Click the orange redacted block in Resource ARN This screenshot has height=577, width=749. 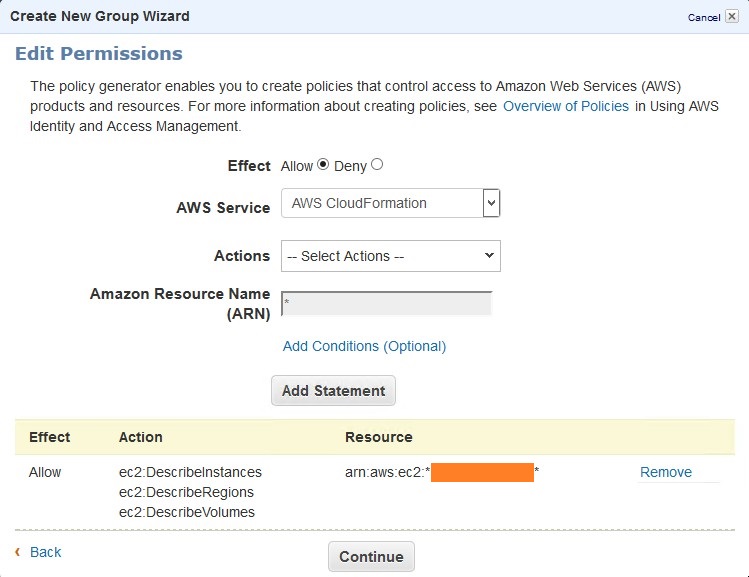coord(482,472)
